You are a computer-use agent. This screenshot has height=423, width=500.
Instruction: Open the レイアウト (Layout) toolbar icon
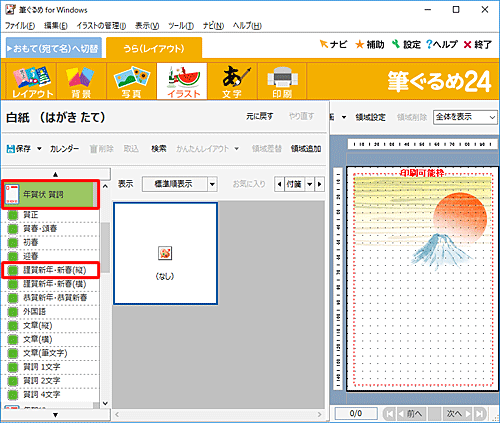pos(32,81)
